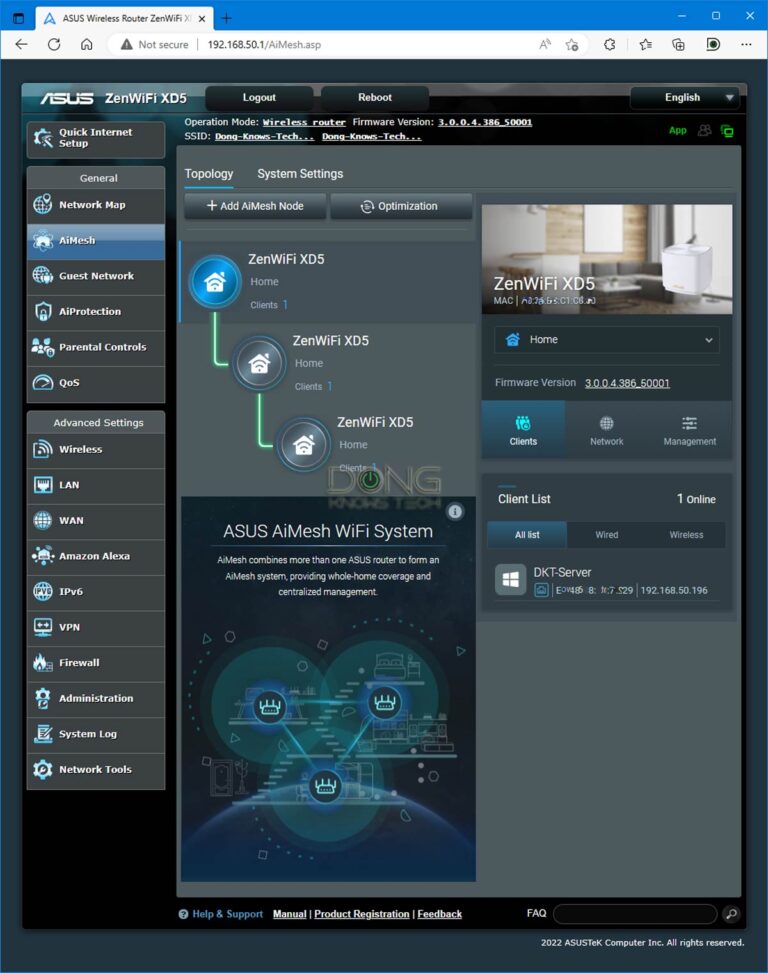This screenshot has width=768, height=973.
Task: Switch to the node Management tab
Action: click(x=689, y=430)
